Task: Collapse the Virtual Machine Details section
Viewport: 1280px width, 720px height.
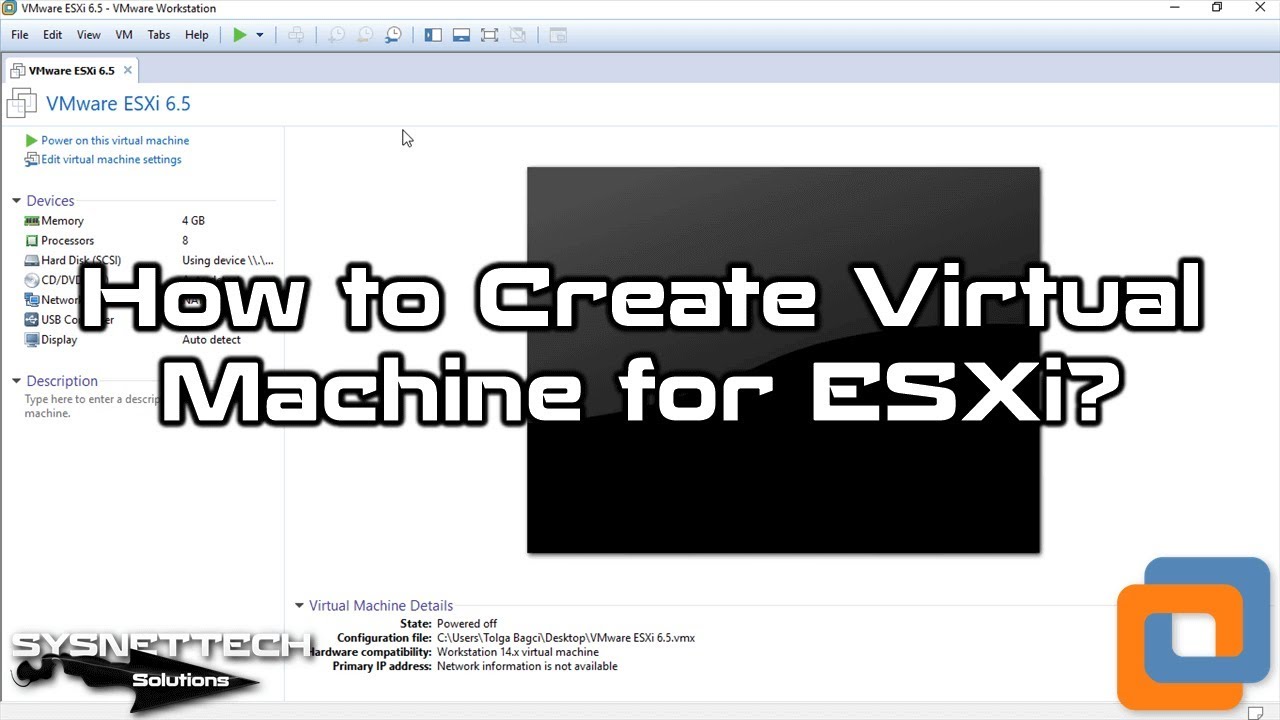Action: tap(299, 606)
